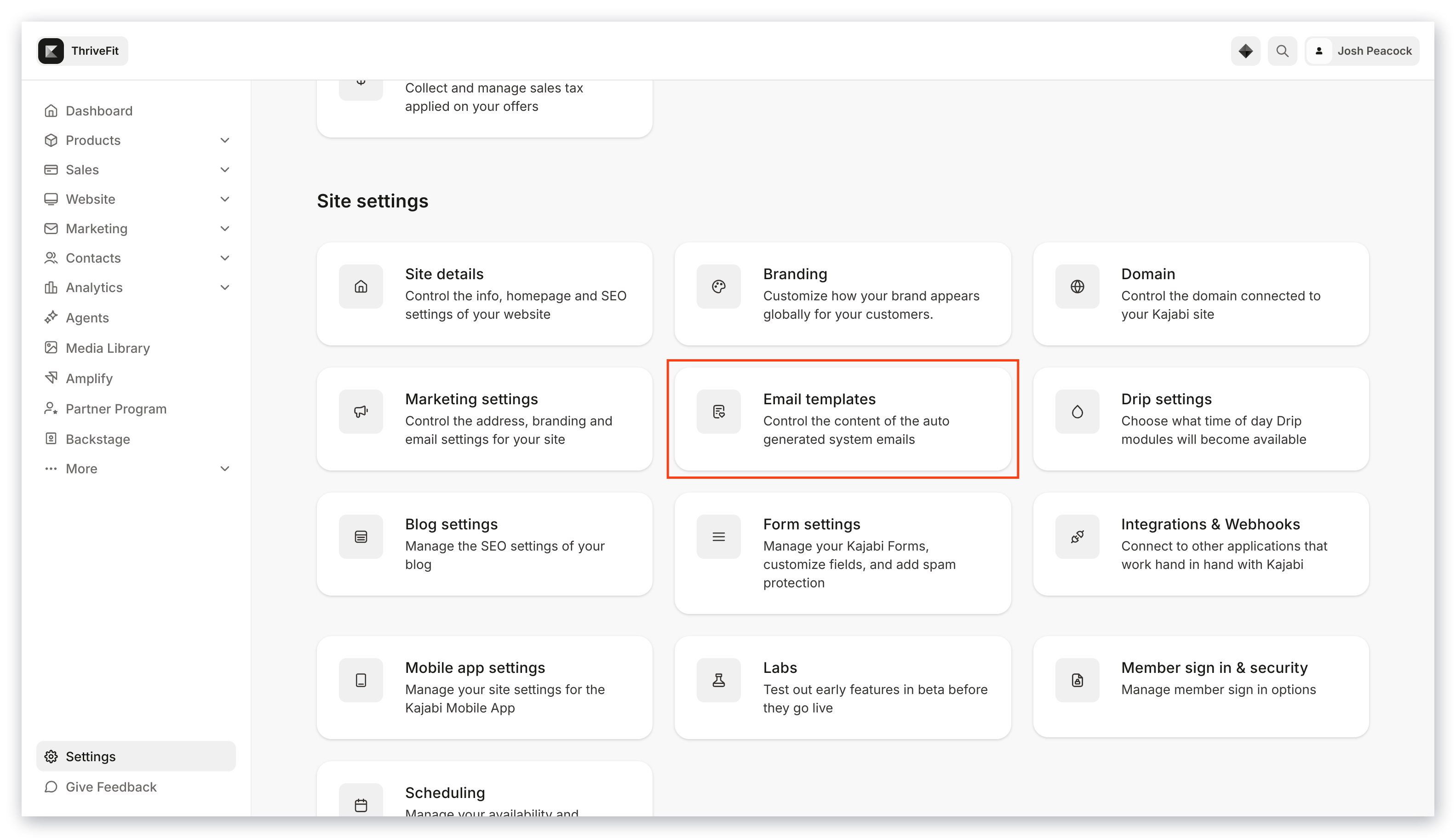Screen dimensions: 1456x838
Task: Expand the Analytics menu chevron
Action: 224,287
